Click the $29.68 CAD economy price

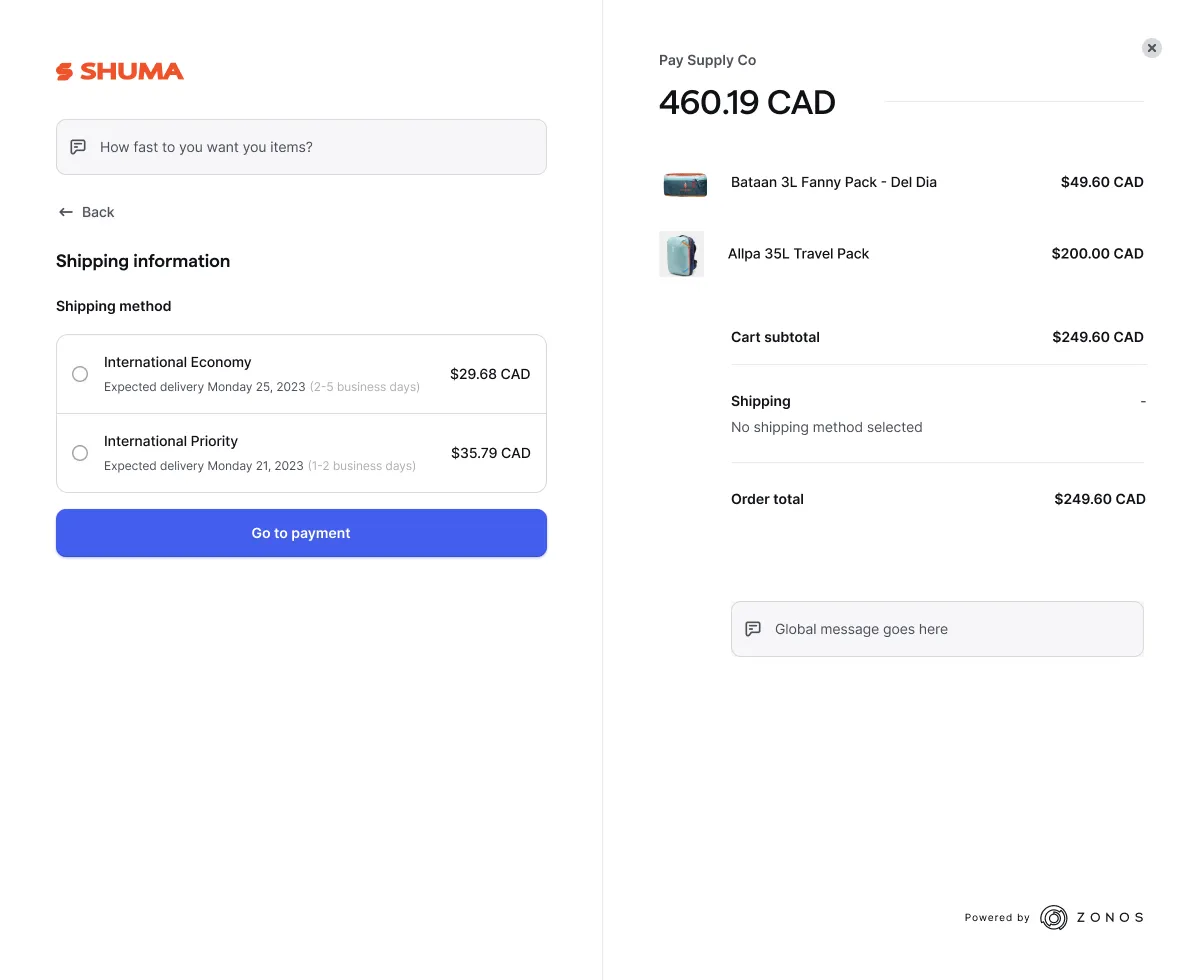pos(490,374)
